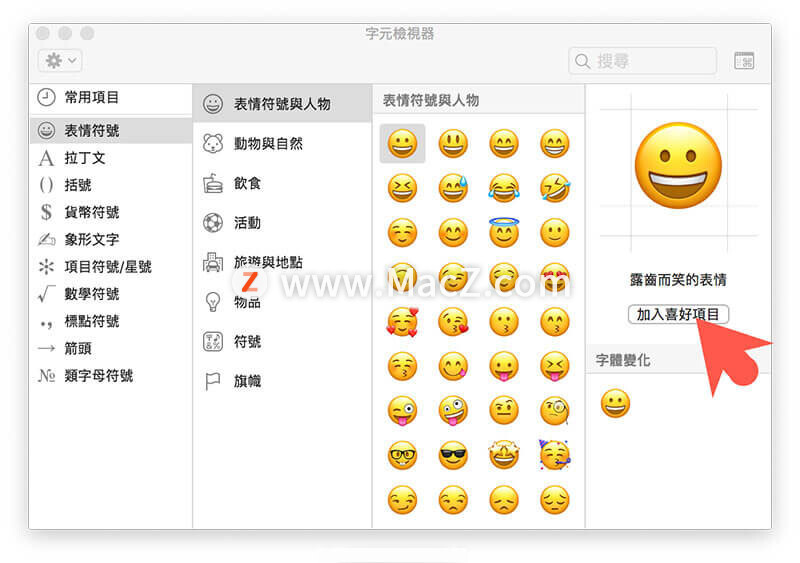
Task: Click 加入喜好項目 button
Action: click(678, 314)
